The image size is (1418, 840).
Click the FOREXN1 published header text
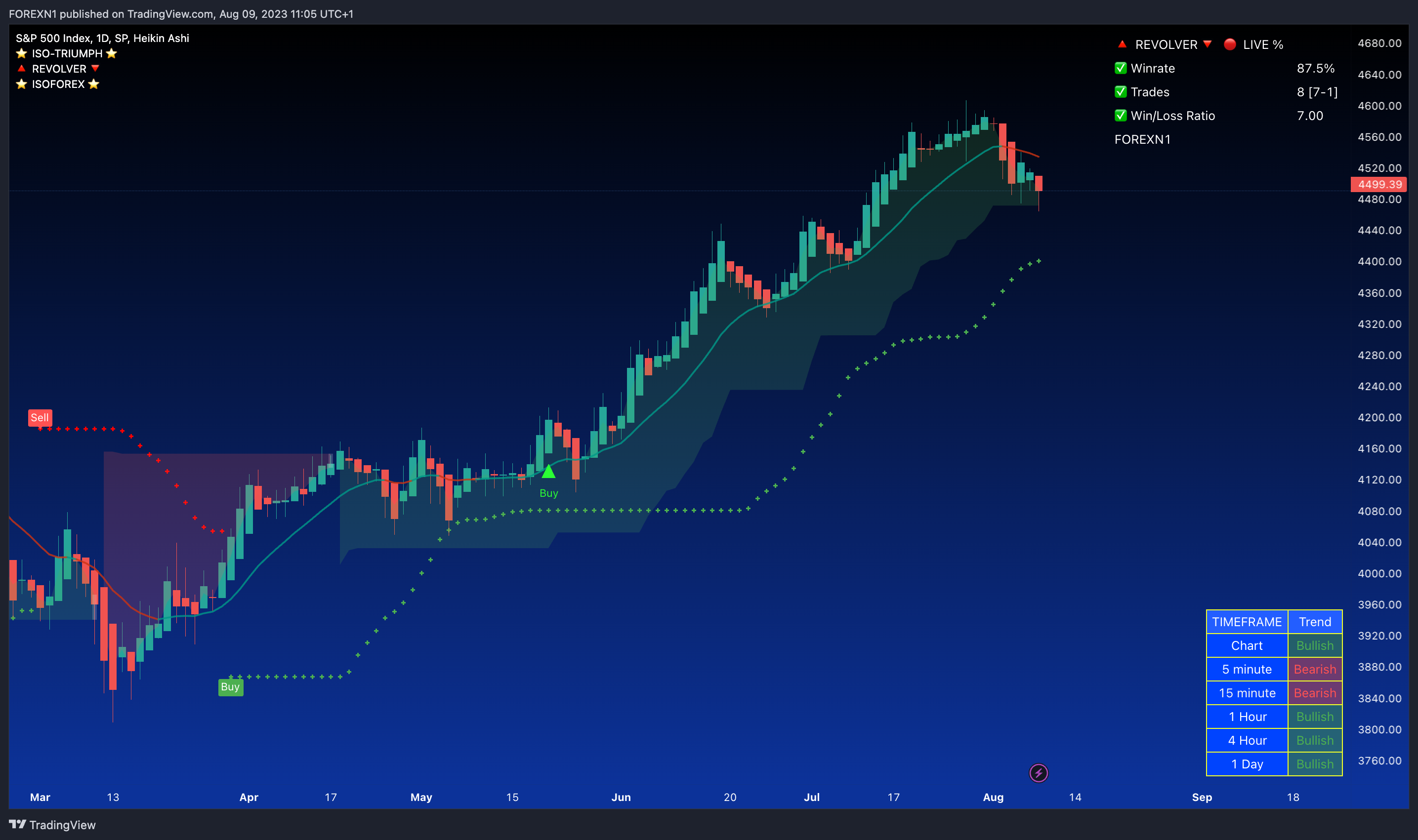181,14
